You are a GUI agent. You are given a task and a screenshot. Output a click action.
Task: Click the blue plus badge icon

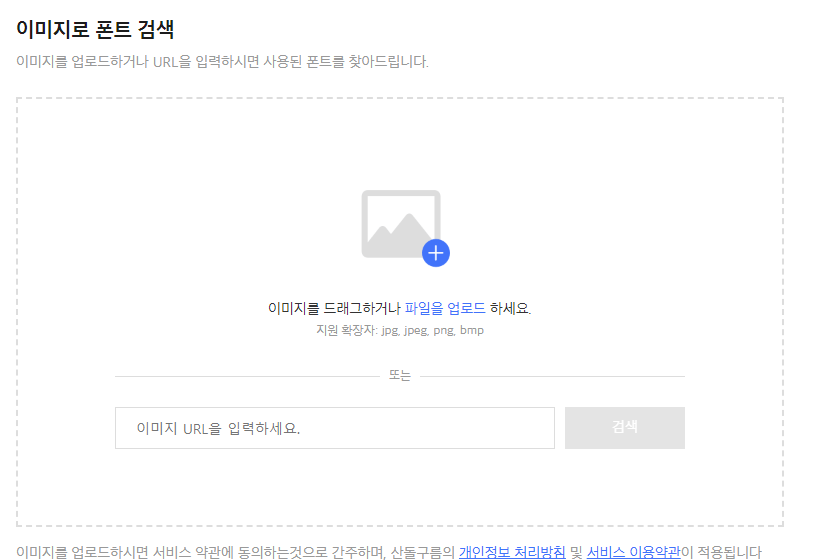(436, 253)
